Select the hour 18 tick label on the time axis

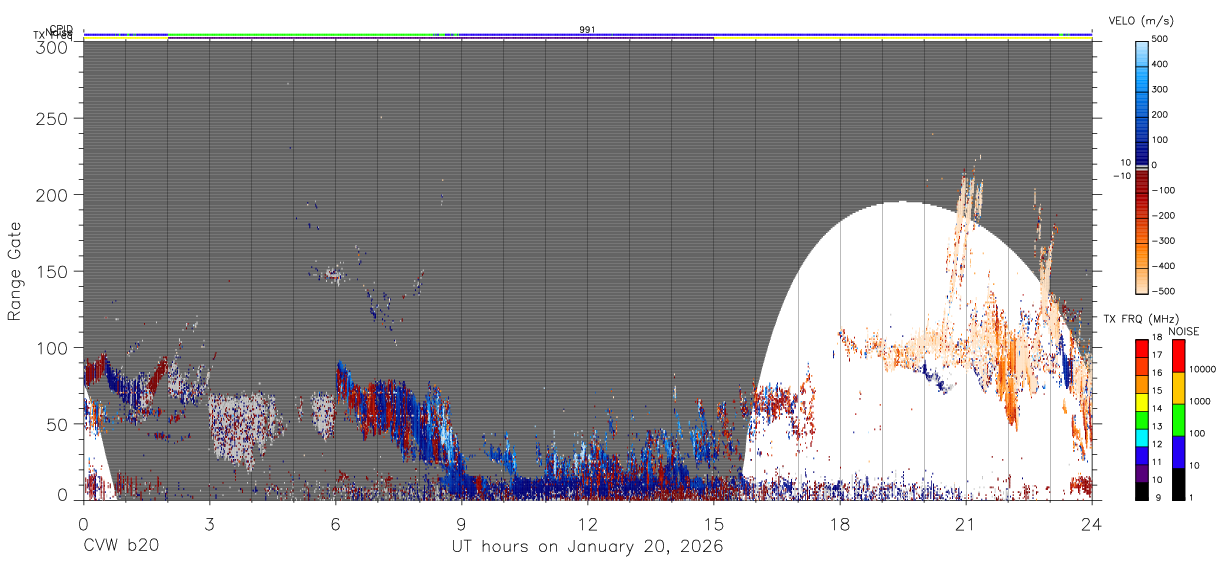(840, 523)
